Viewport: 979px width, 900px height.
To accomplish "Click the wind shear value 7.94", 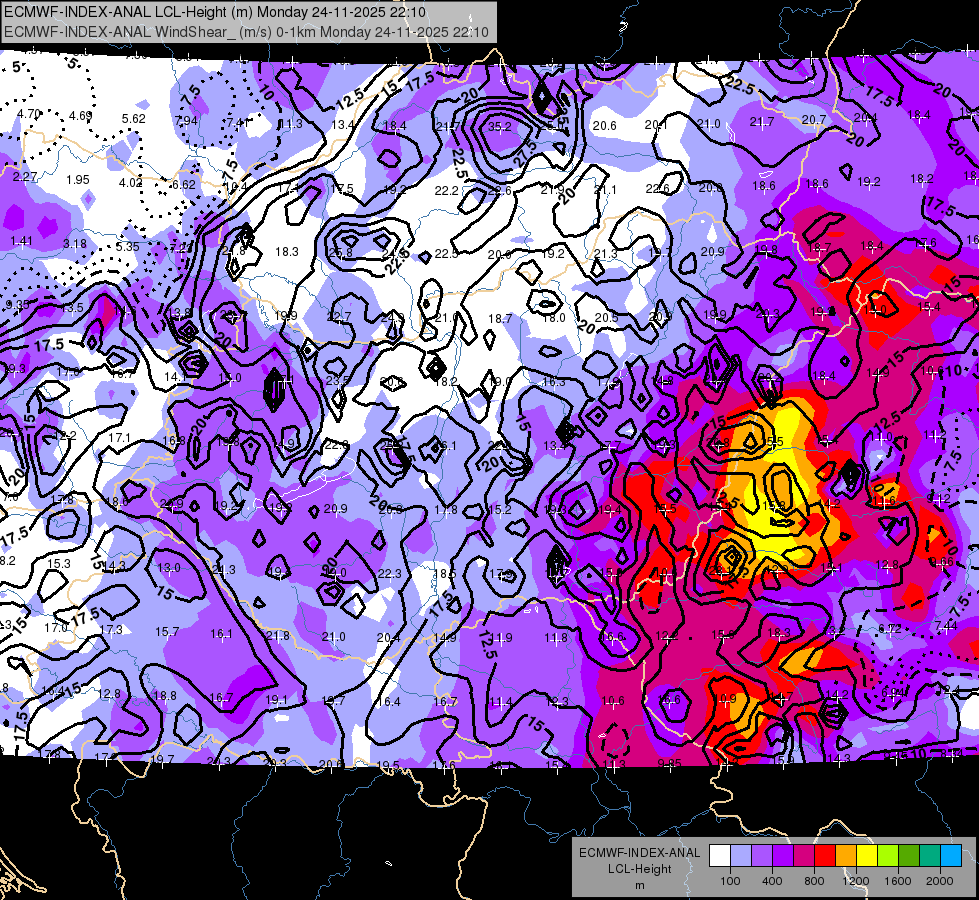I will [186, 121].
